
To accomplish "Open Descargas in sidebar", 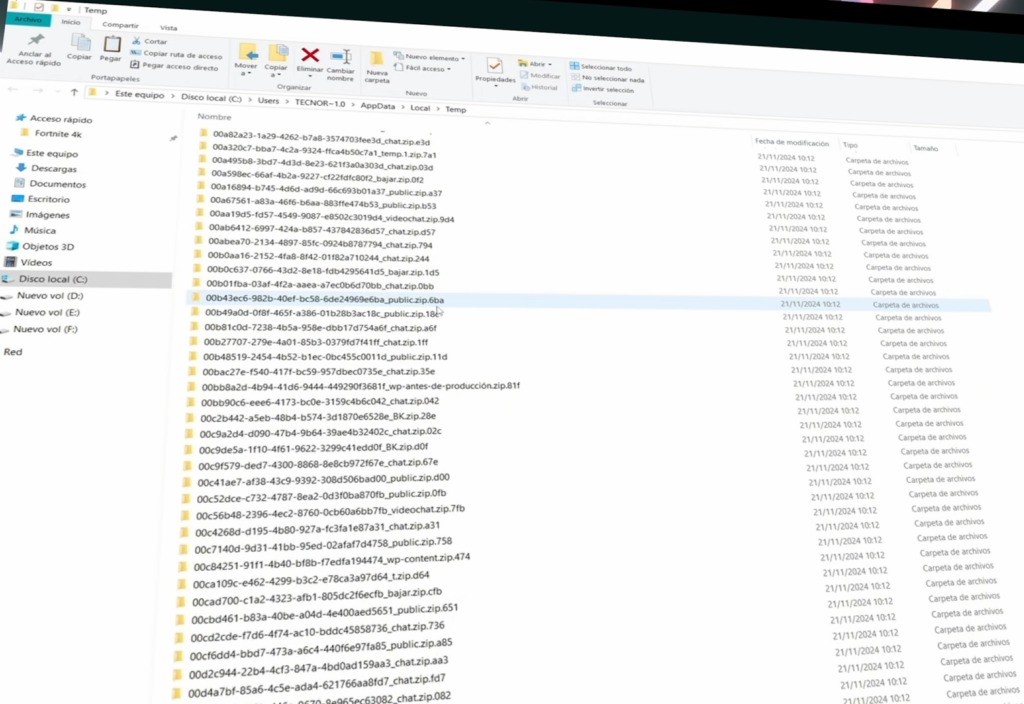I will 47,168.
